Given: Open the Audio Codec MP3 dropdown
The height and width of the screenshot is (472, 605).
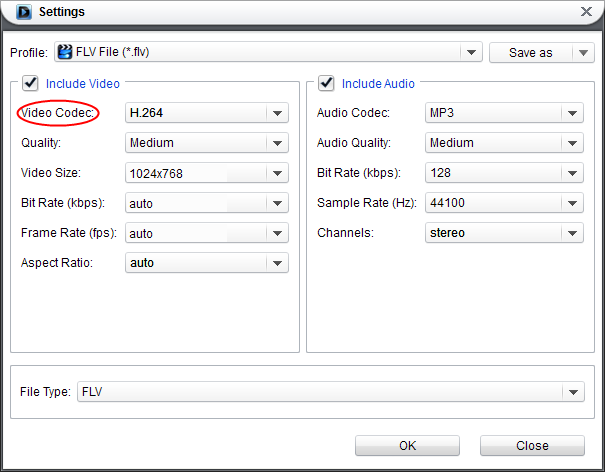Looking at the screenshot, I should (x=504, y=113).
